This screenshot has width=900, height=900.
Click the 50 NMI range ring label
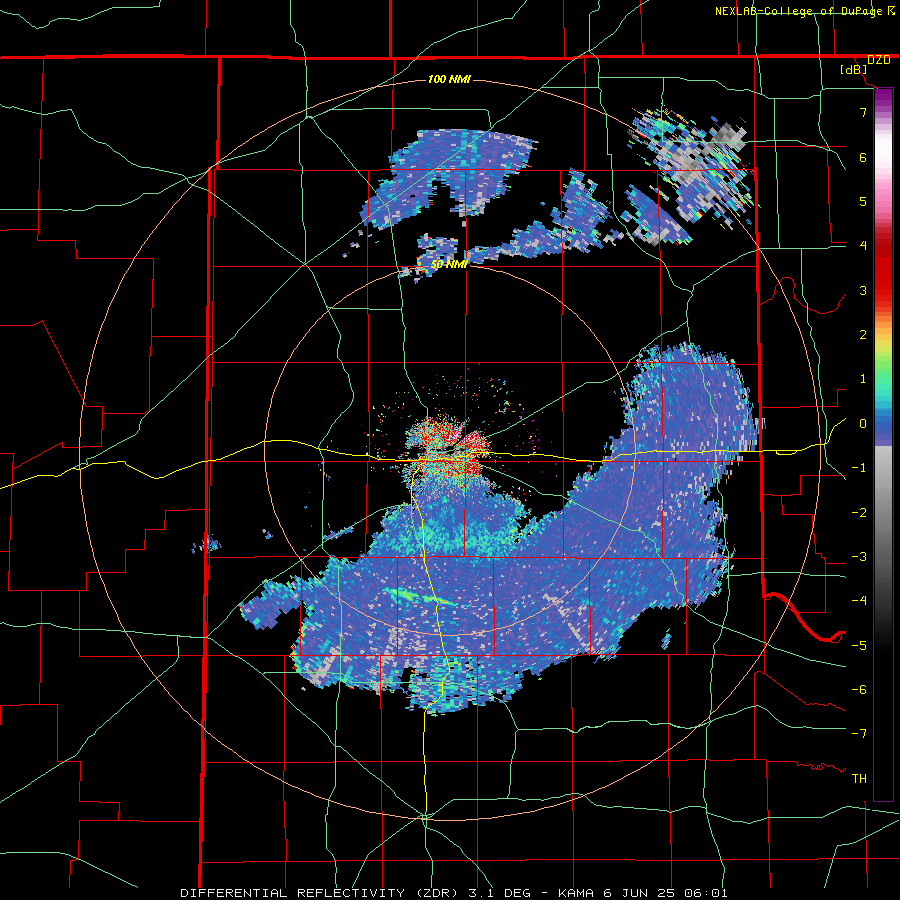[449, 265]
